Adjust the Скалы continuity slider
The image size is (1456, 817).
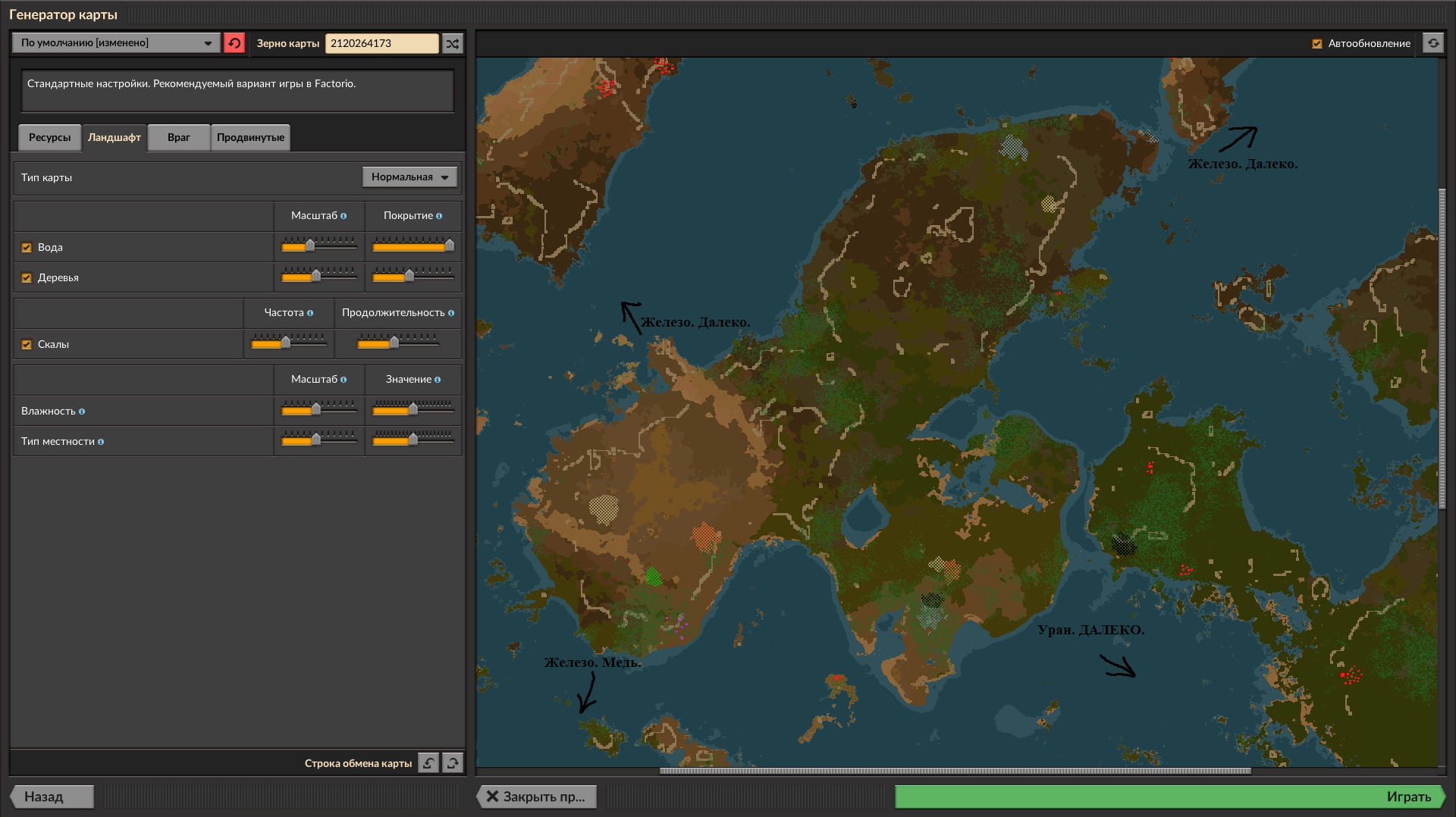(x=398, y=343)
